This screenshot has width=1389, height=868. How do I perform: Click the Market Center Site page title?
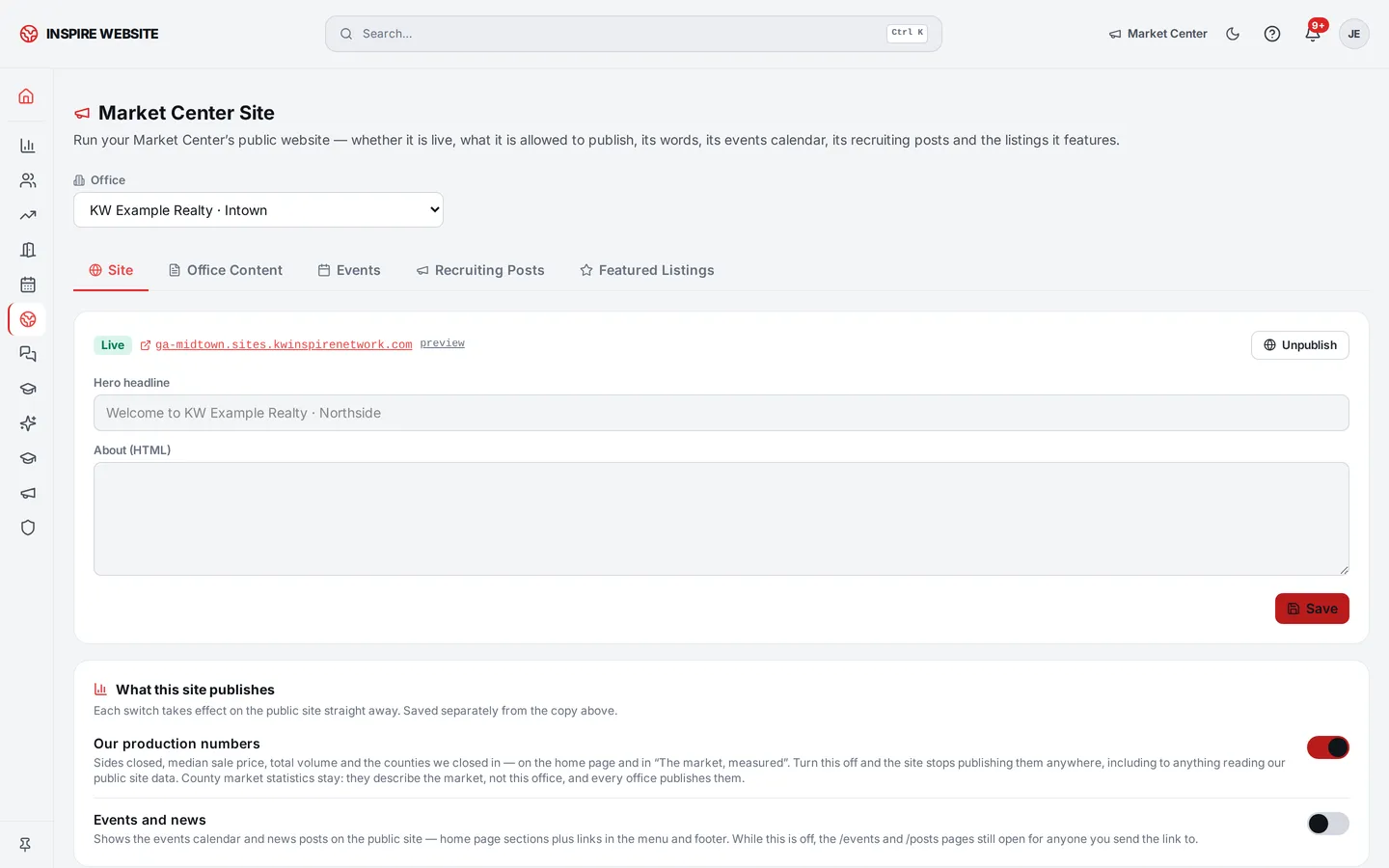(x=186, y=113)
